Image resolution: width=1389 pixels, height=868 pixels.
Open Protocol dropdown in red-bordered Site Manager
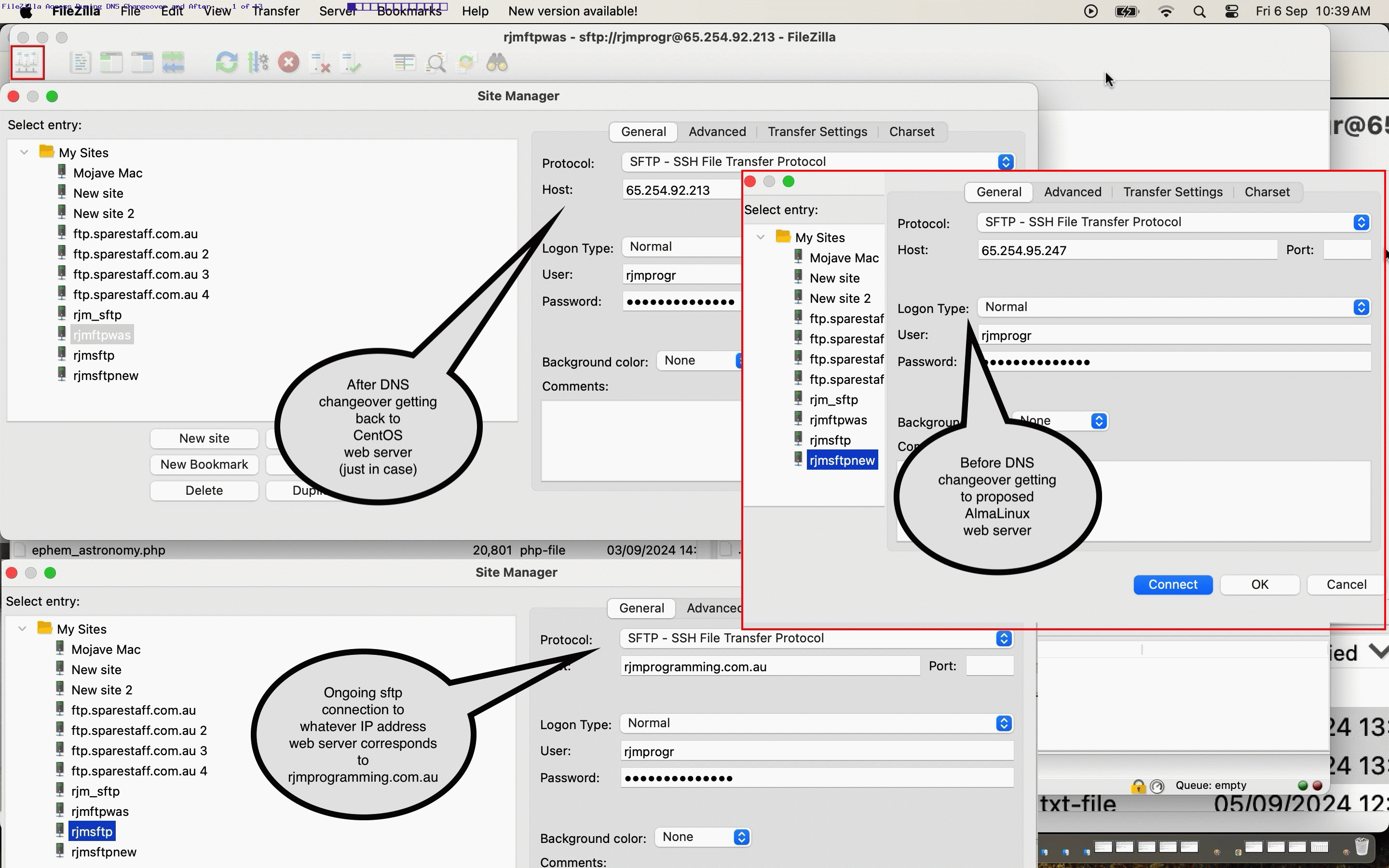tap(1174, 222)
